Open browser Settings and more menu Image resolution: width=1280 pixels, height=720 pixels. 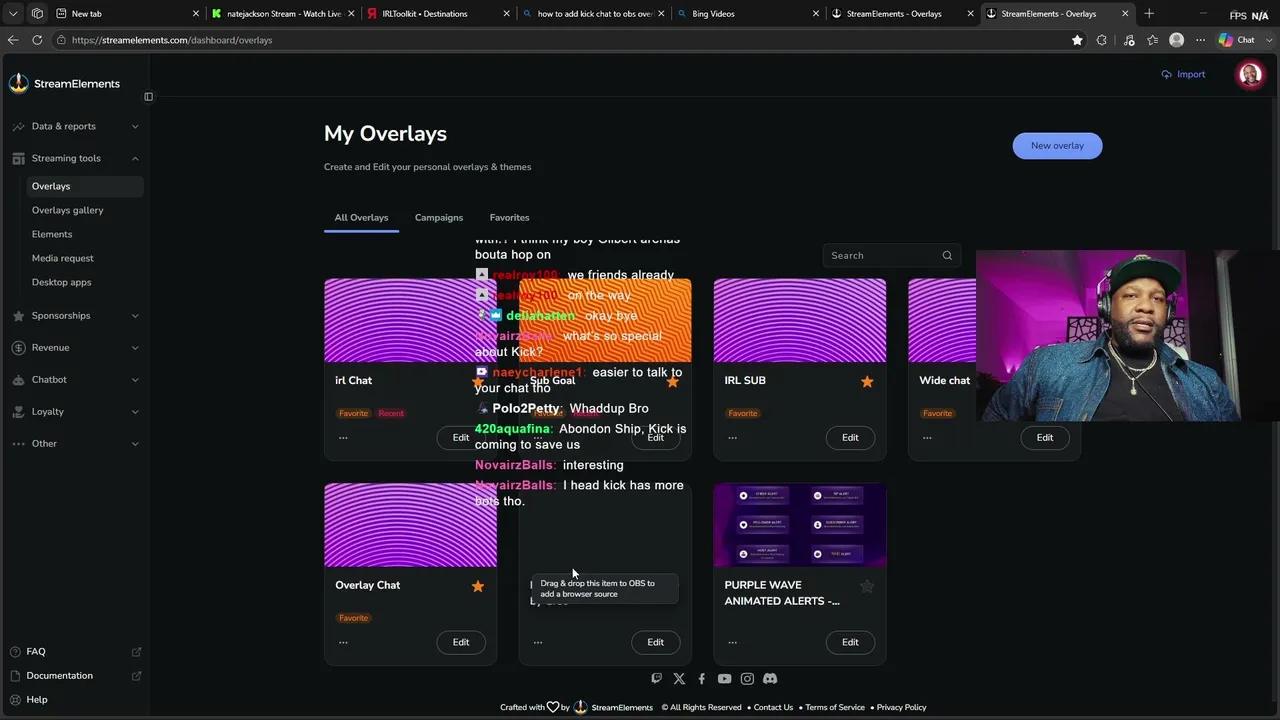(x=1200, y=40)
